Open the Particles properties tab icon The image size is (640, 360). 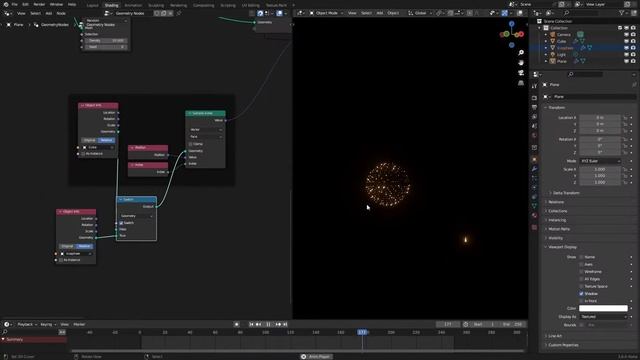[x=534, y=178]
